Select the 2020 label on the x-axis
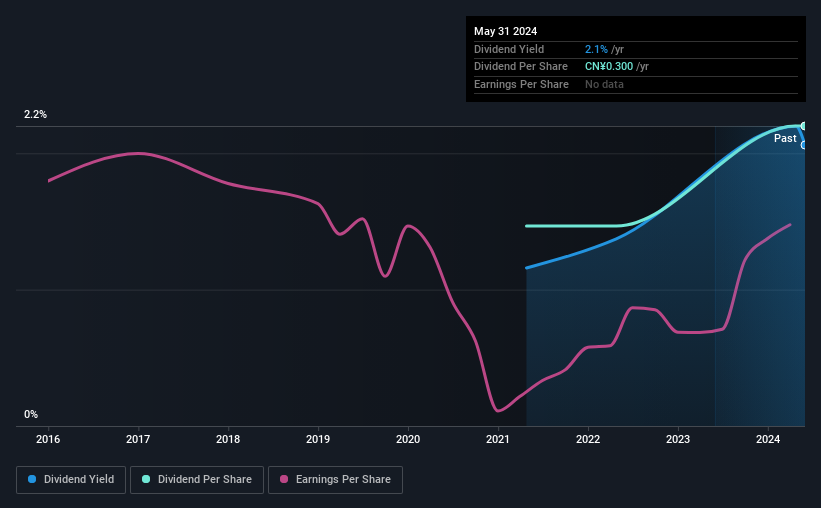This screenshot has width=821, height=508. [x=408, y=439]
